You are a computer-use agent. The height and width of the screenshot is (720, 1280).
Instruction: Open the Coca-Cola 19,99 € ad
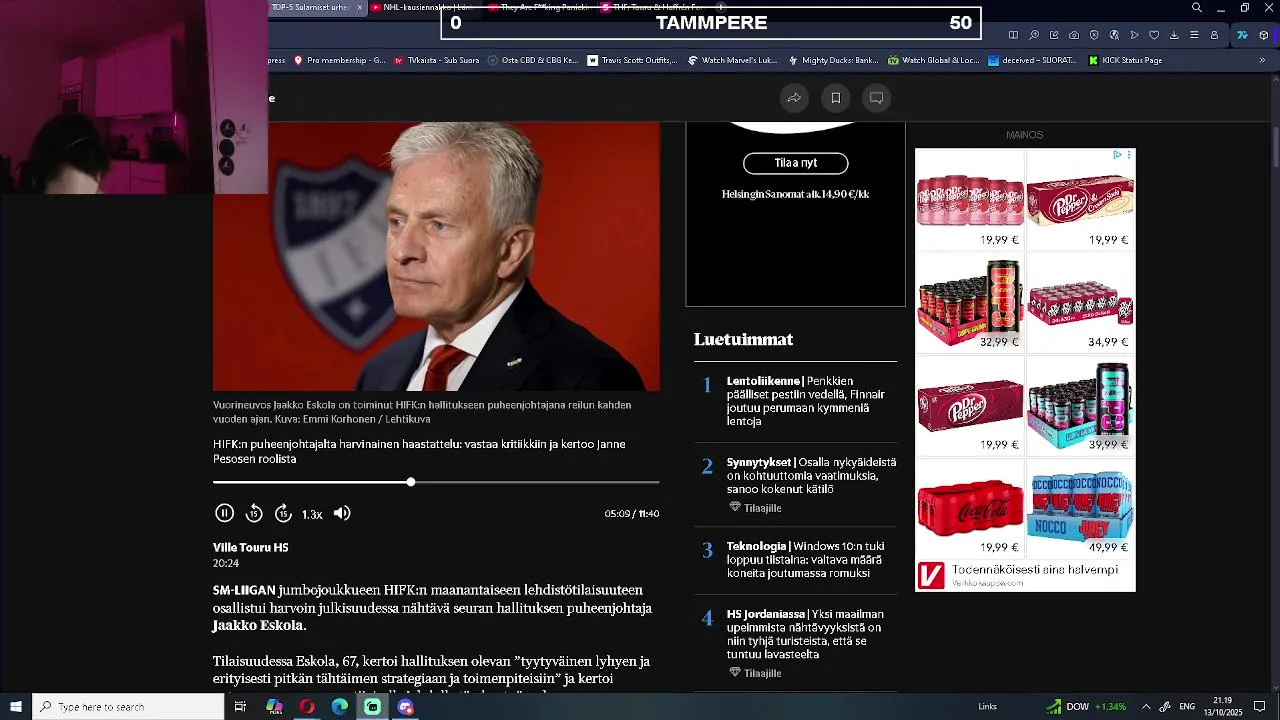(970, 508)
